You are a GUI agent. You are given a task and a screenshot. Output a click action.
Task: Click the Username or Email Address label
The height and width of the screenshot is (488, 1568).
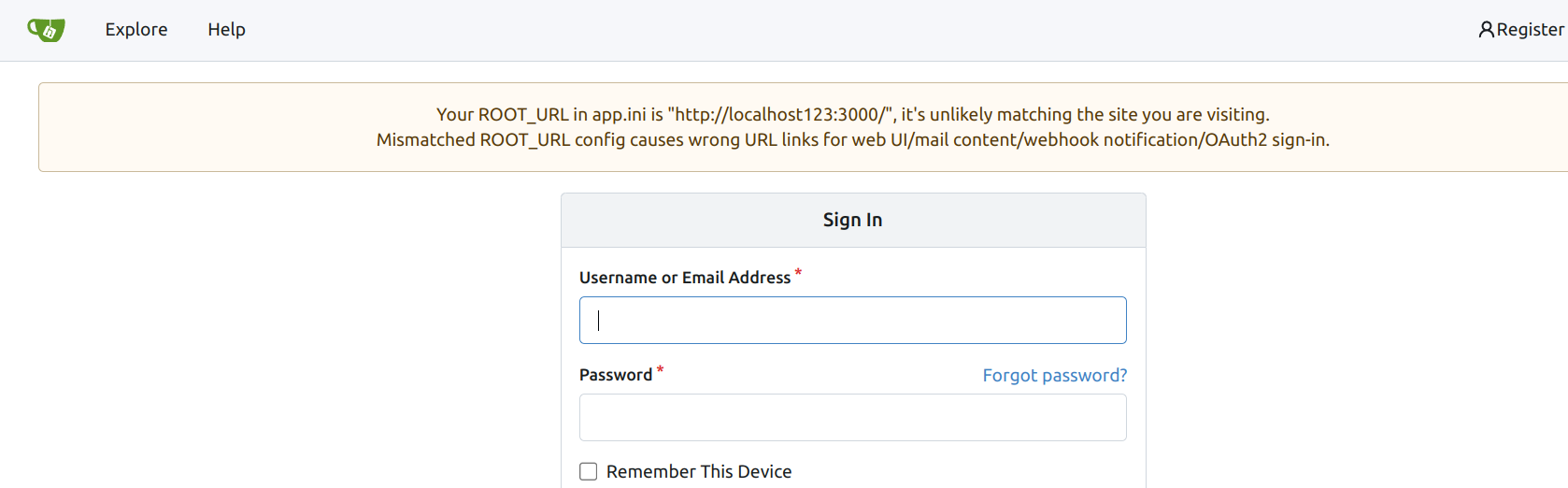(685, 278)
